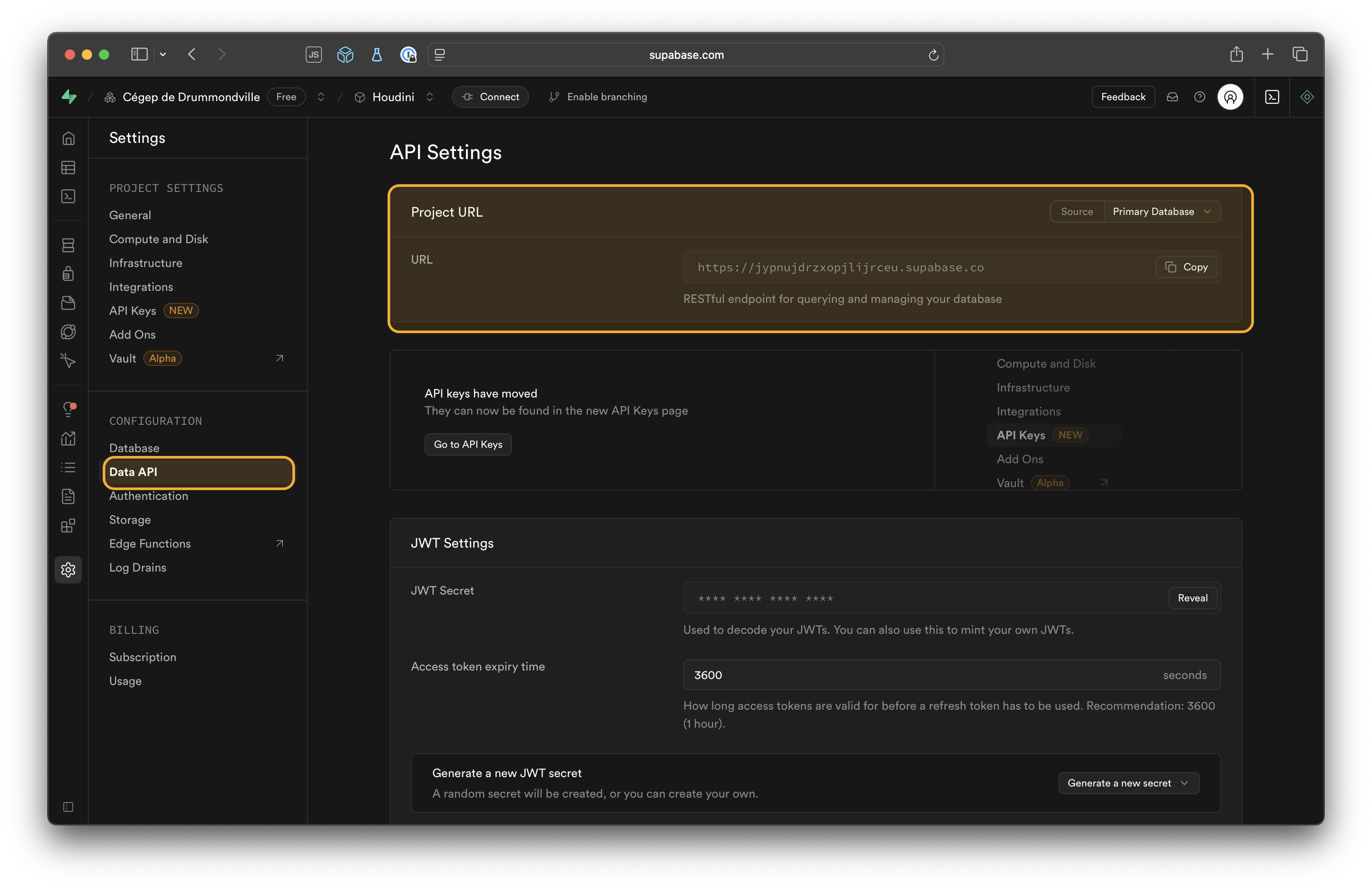Viewport: 1372px width, 888px height.
Task: Go back to previous page
Action: click(x=192, y=54)
